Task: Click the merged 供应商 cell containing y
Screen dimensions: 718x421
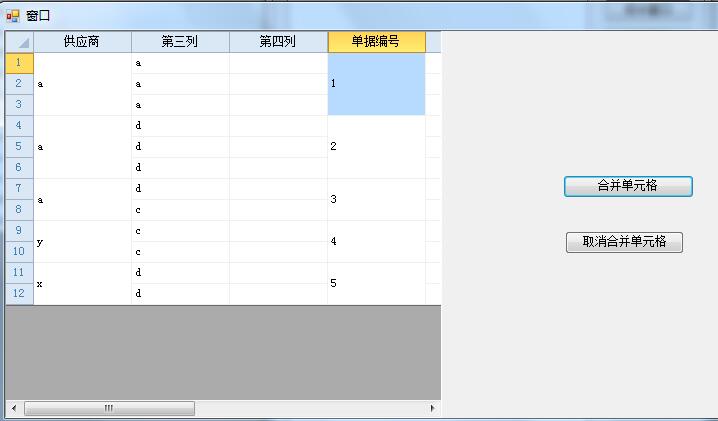Action: [x=82, y=242]
